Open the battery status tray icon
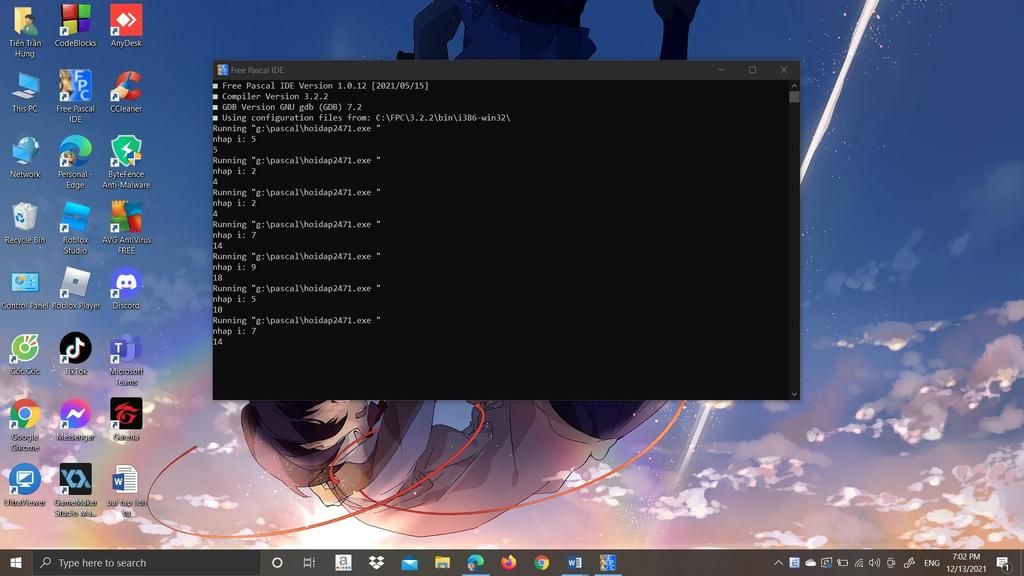Viewport: 1024px width, 576px height. point(842,562)
